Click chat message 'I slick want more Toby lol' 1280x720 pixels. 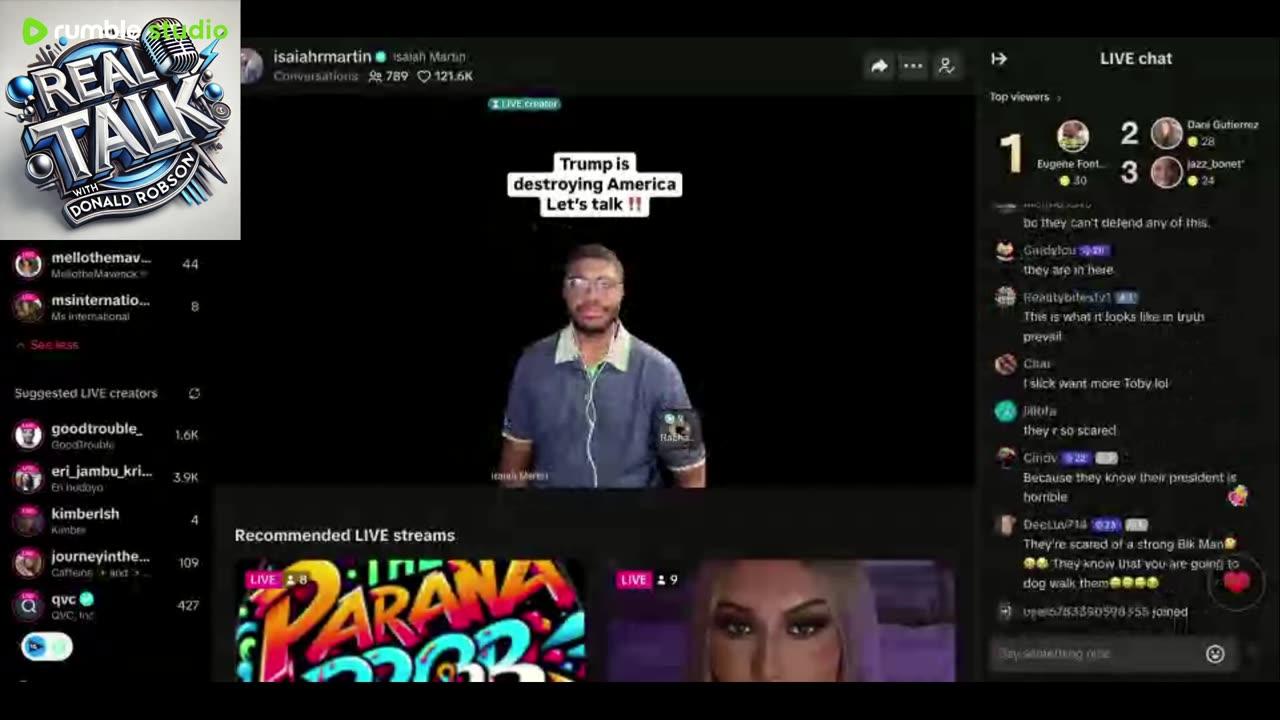pyautogui.click(x=1095, y=383)
